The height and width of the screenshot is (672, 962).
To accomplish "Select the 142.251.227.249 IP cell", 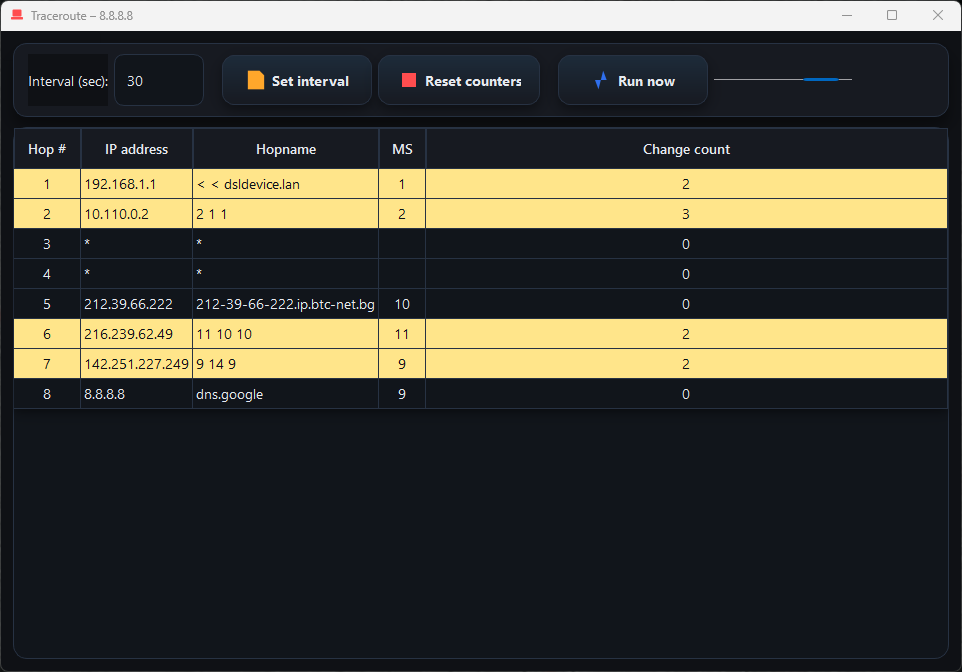I will pyautogui.click(x=136, y=364).
